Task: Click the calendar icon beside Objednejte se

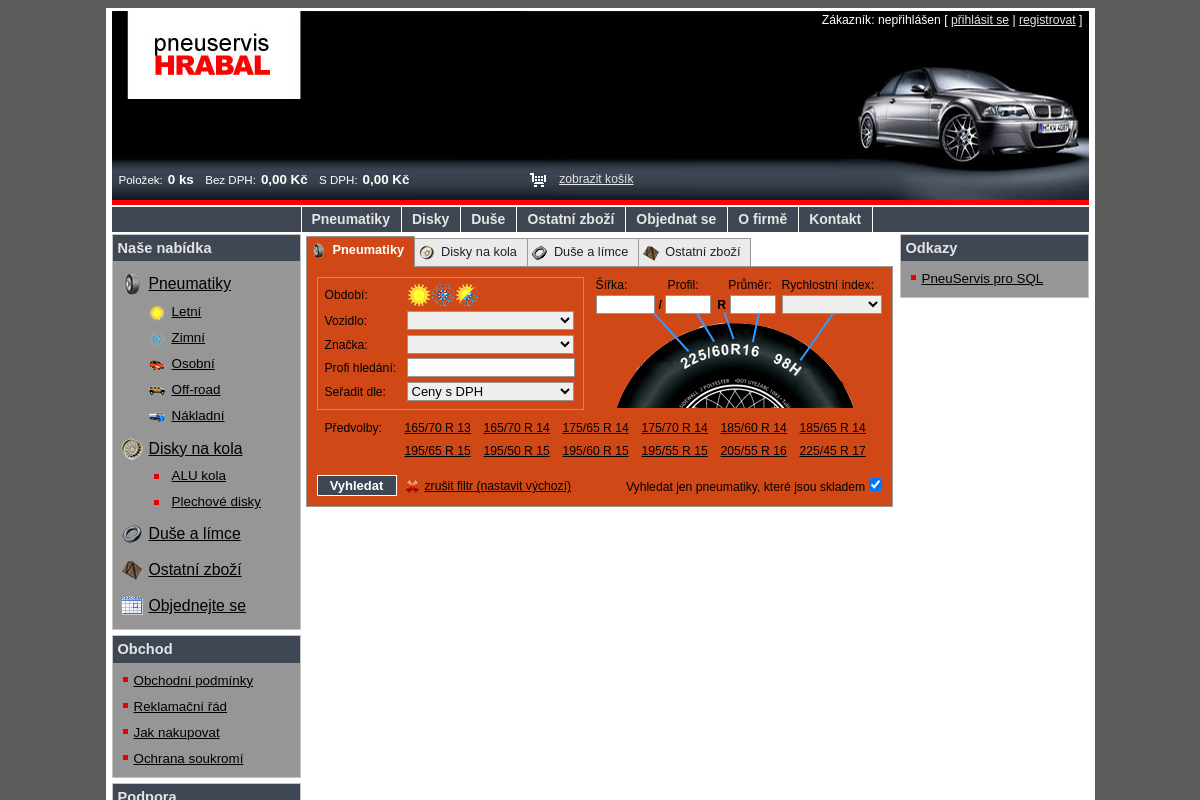Action: tap(132, 605)
